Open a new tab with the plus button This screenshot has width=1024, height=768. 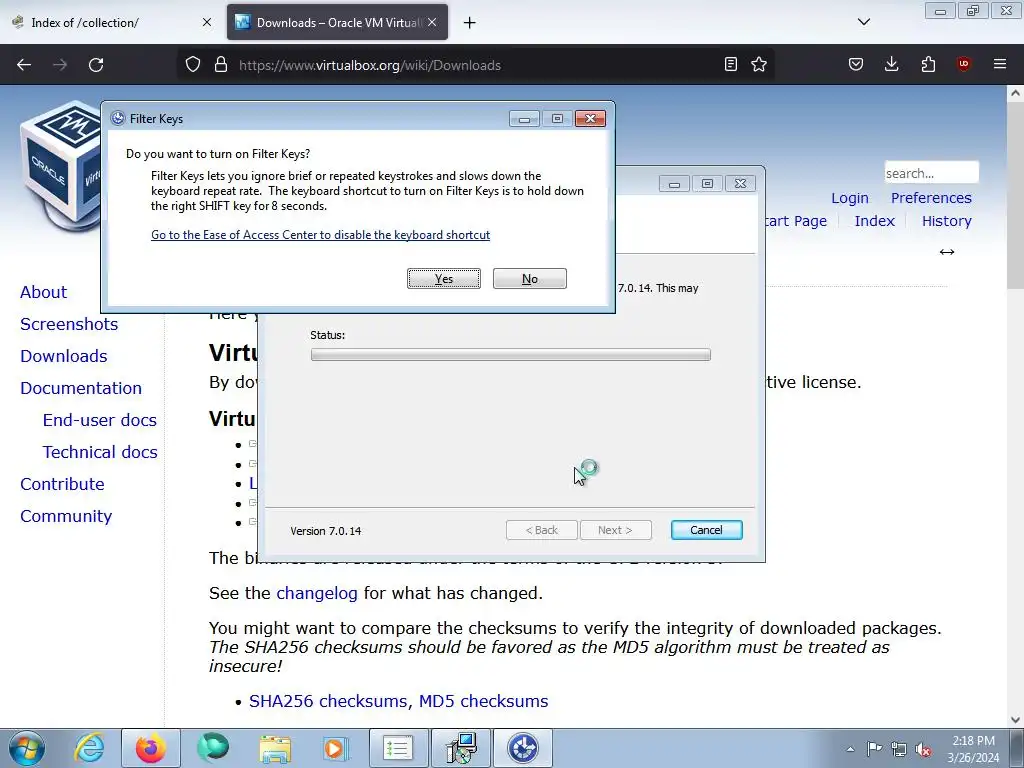[x=470, y=23]
